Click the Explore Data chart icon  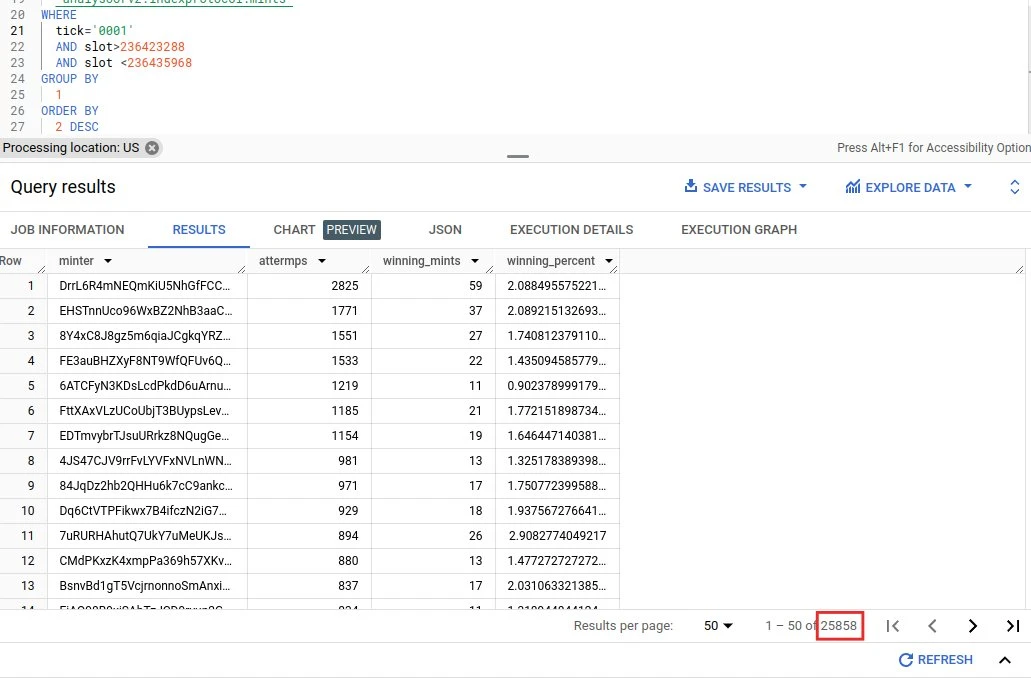pyautogui.click(x=853, y=187)
